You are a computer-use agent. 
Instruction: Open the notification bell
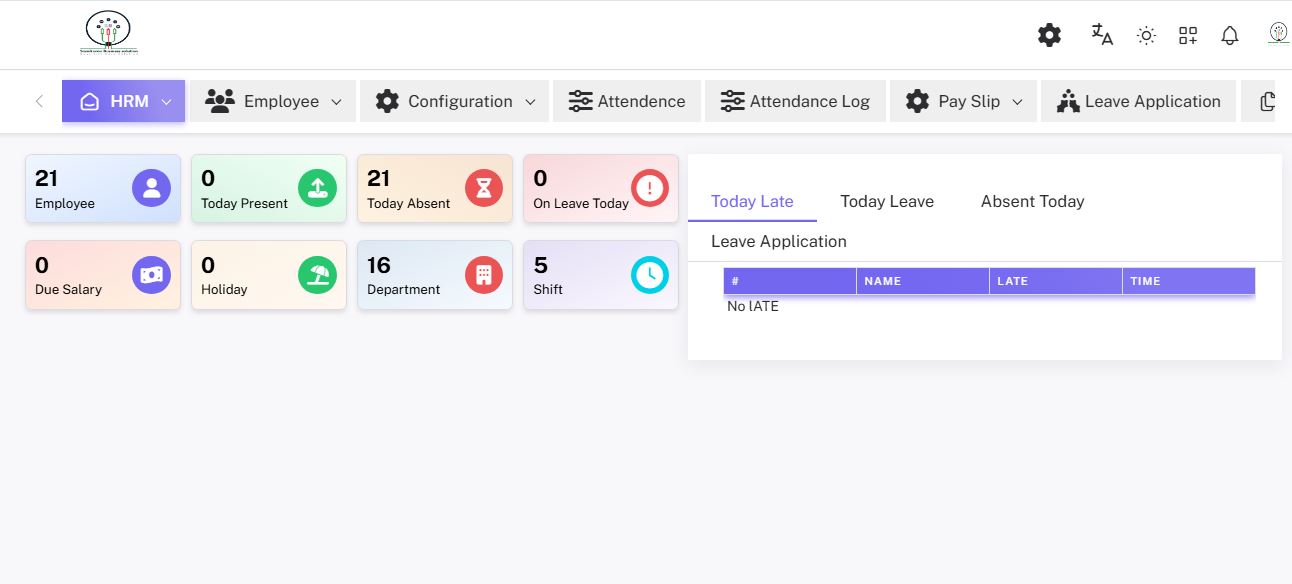coord(1230,34)
